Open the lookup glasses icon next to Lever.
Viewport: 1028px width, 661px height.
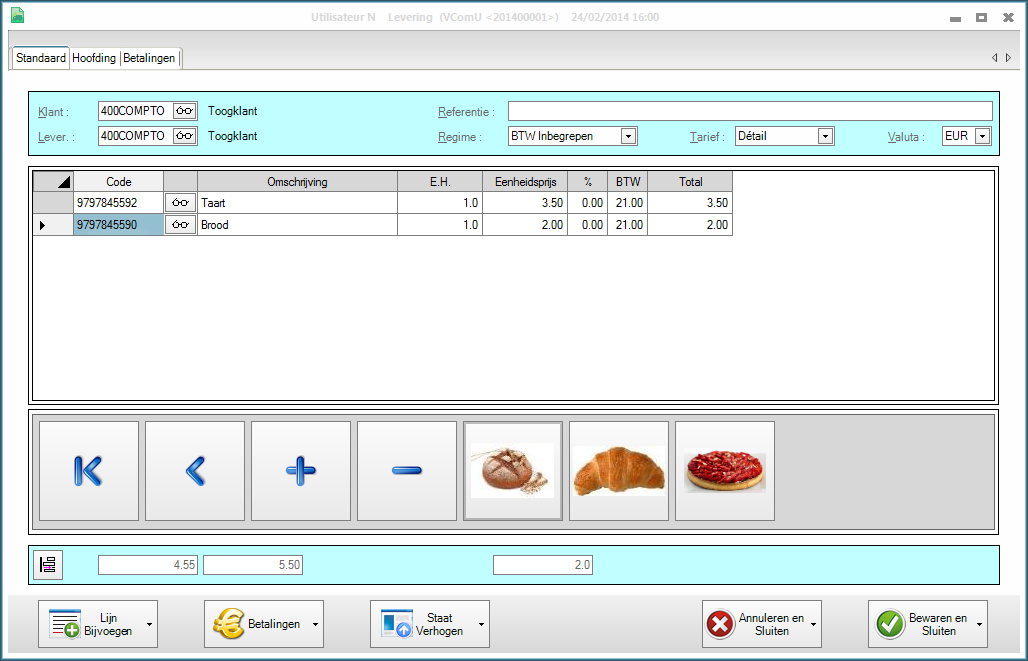coord(184,136)
